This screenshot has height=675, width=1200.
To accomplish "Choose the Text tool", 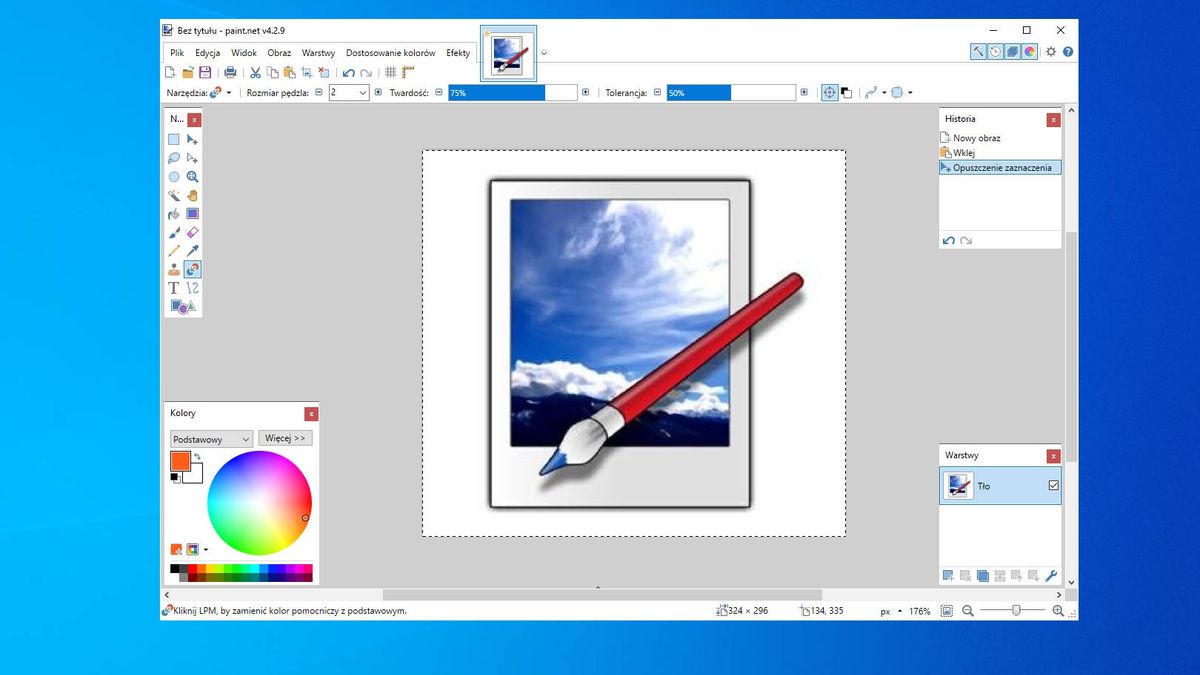I will pyautogui.click(x=174, y=288).
